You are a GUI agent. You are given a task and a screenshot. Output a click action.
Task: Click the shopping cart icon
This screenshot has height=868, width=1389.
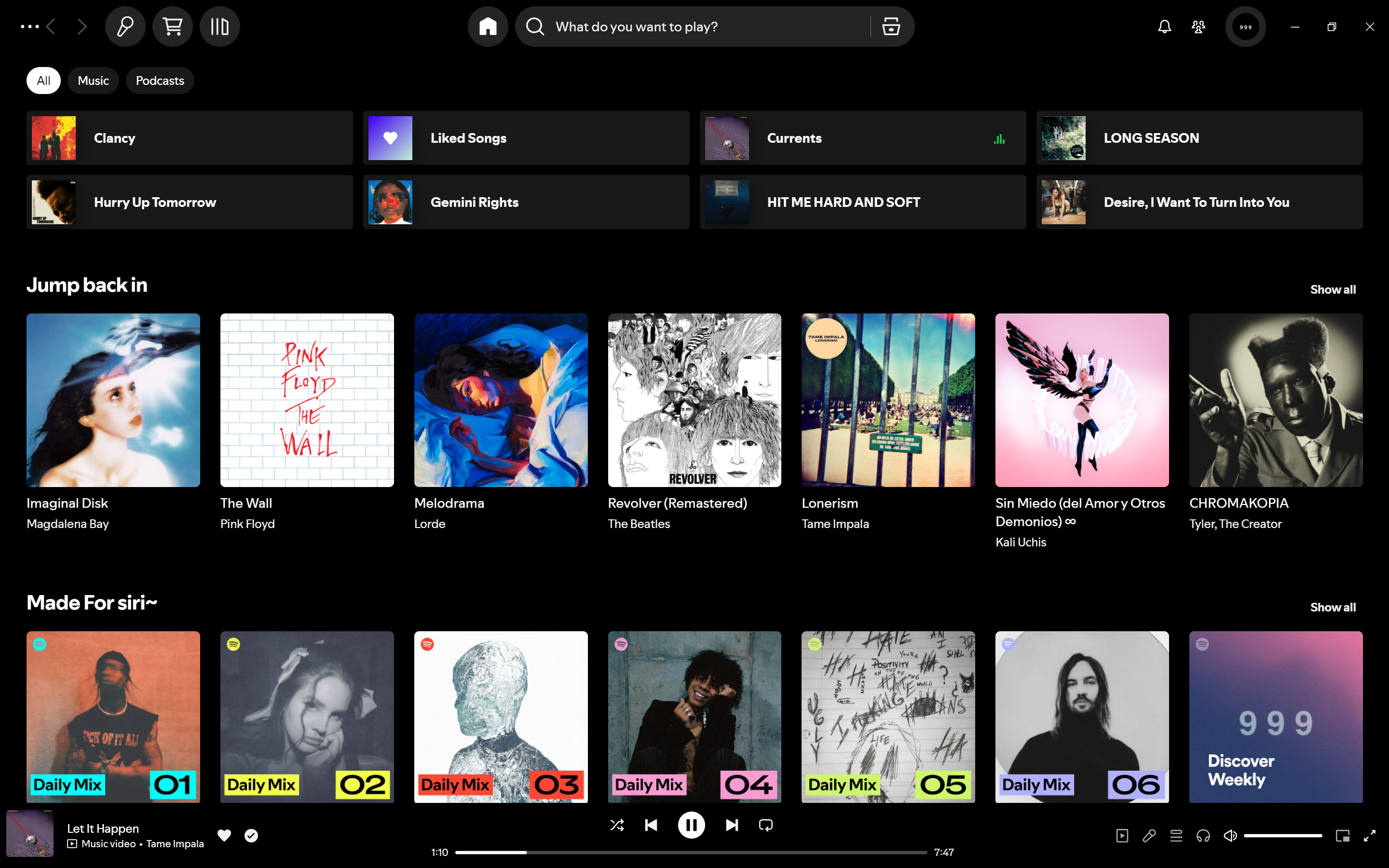pos(173,27)
